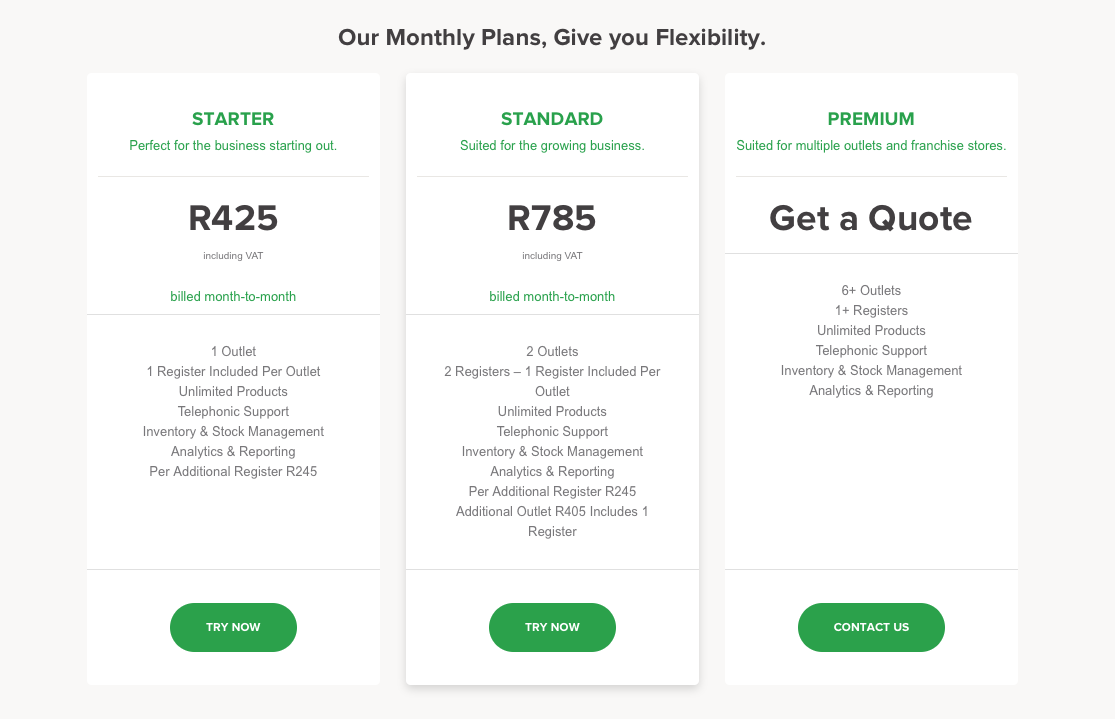Select the PREMIUM plan heading

click(x=871, y=119)
